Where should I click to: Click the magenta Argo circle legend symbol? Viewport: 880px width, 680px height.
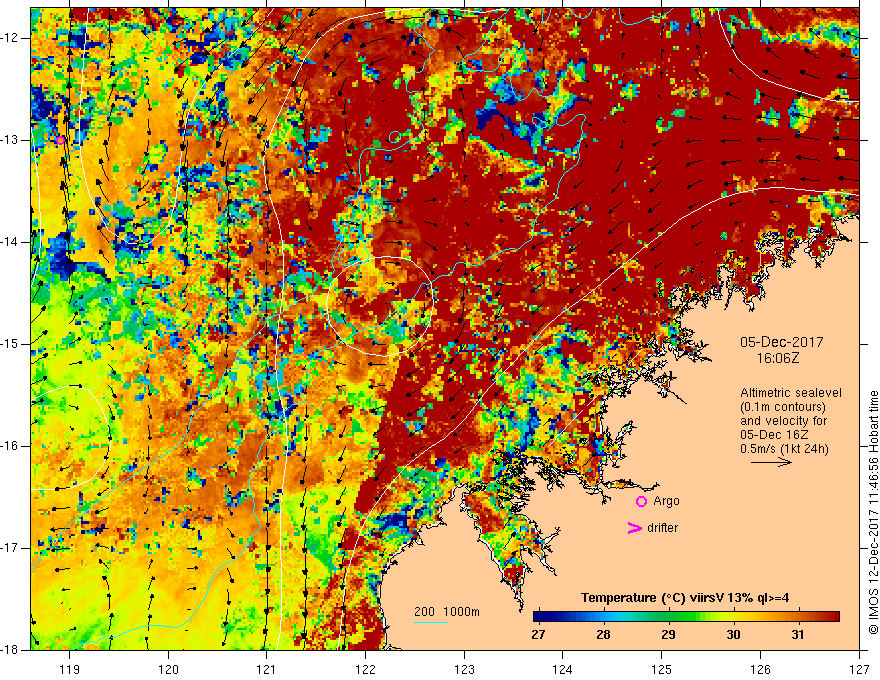pos(641,502)
